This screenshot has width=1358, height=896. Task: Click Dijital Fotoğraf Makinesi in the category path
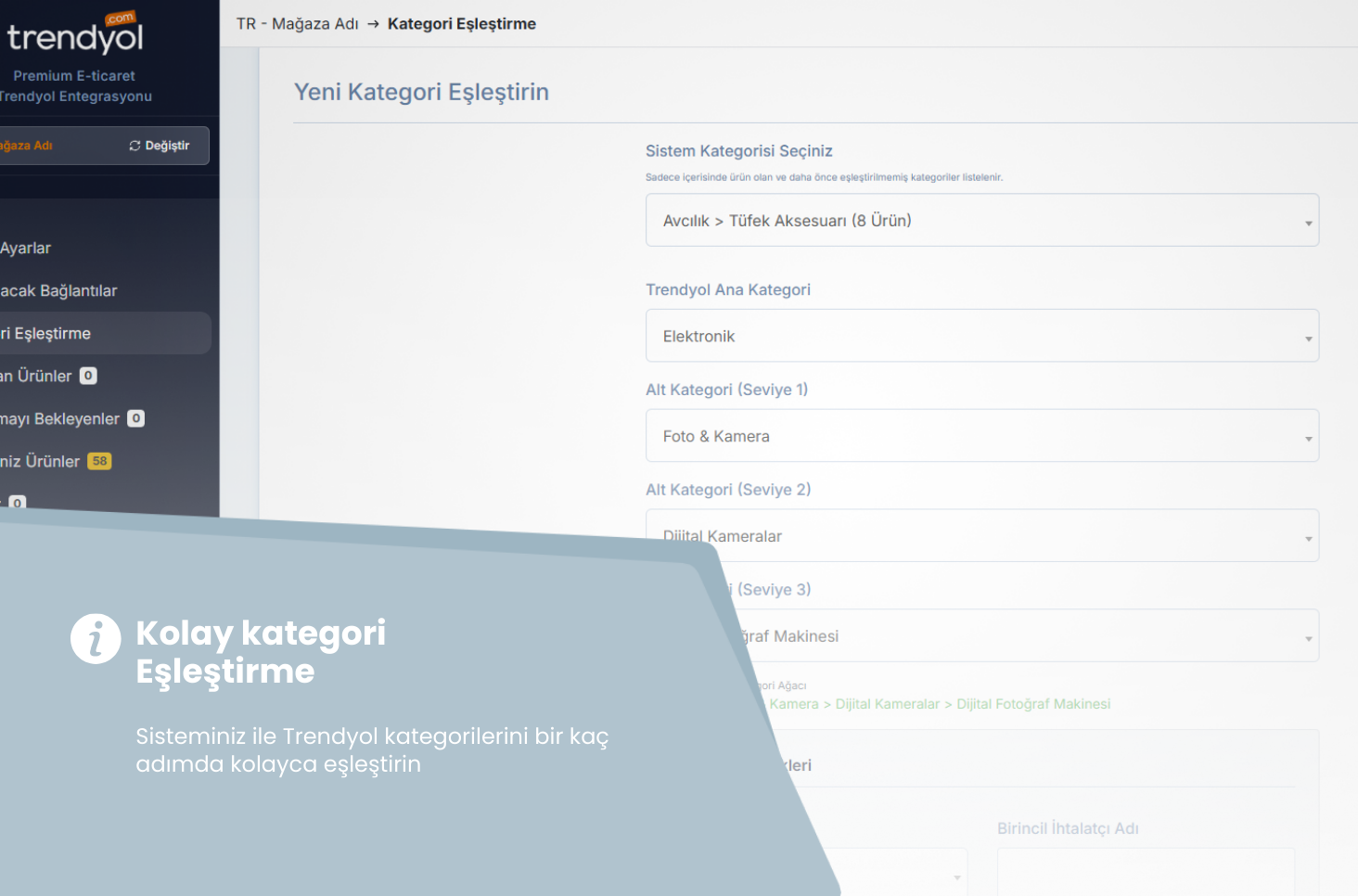(x=1032, y=704)
